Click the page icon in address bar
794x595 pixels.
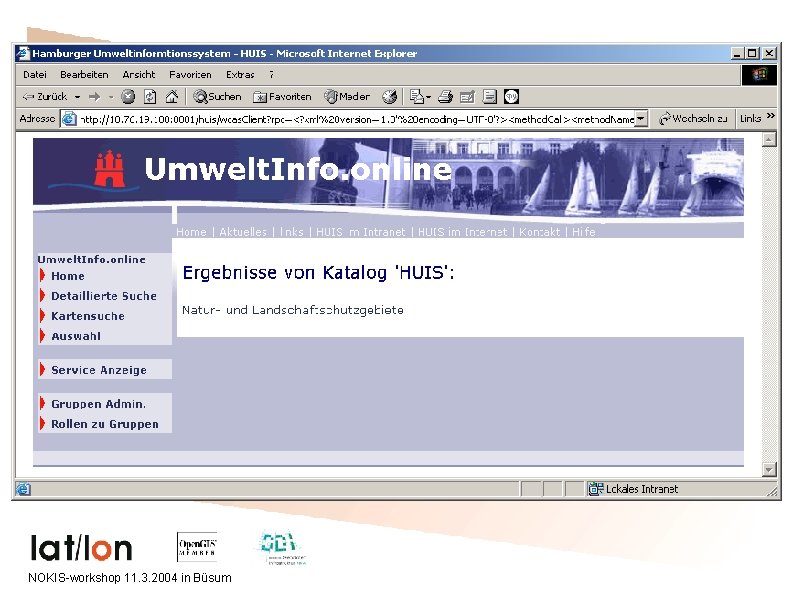pos(69,119)
